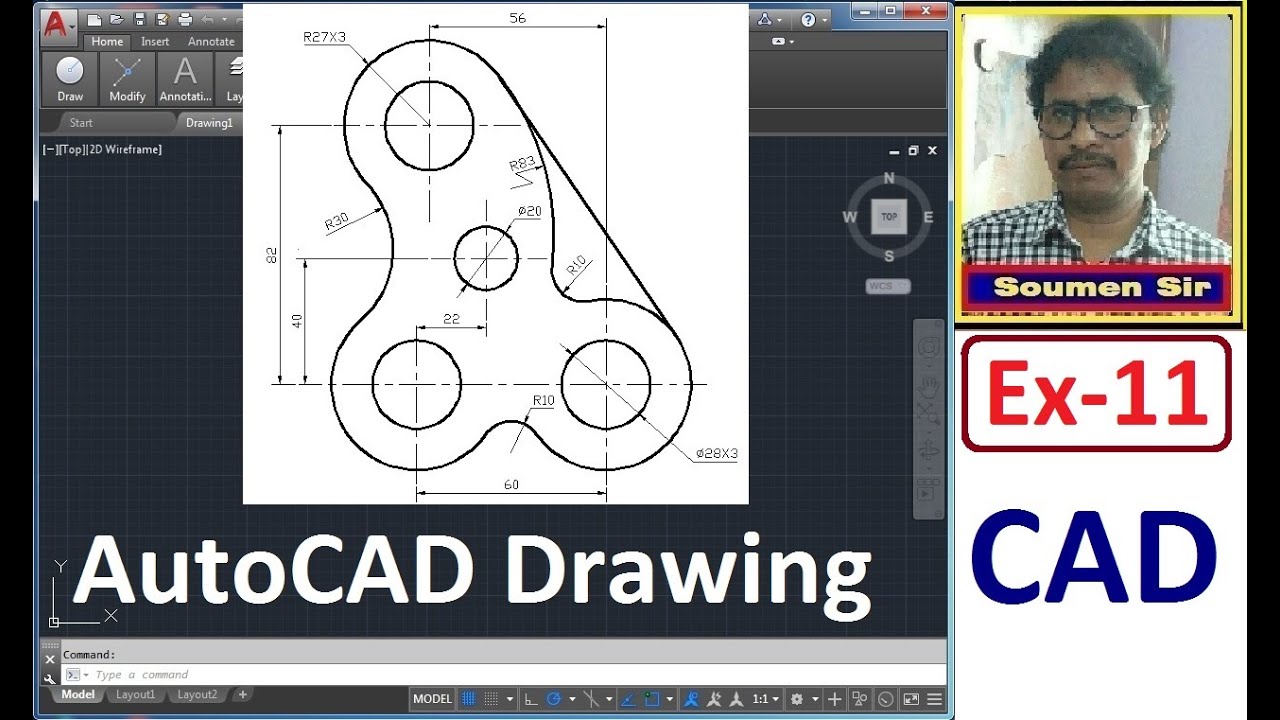Screen dimensions: 1280x720
Task: Open the help question mark icon
Action: 808,20
